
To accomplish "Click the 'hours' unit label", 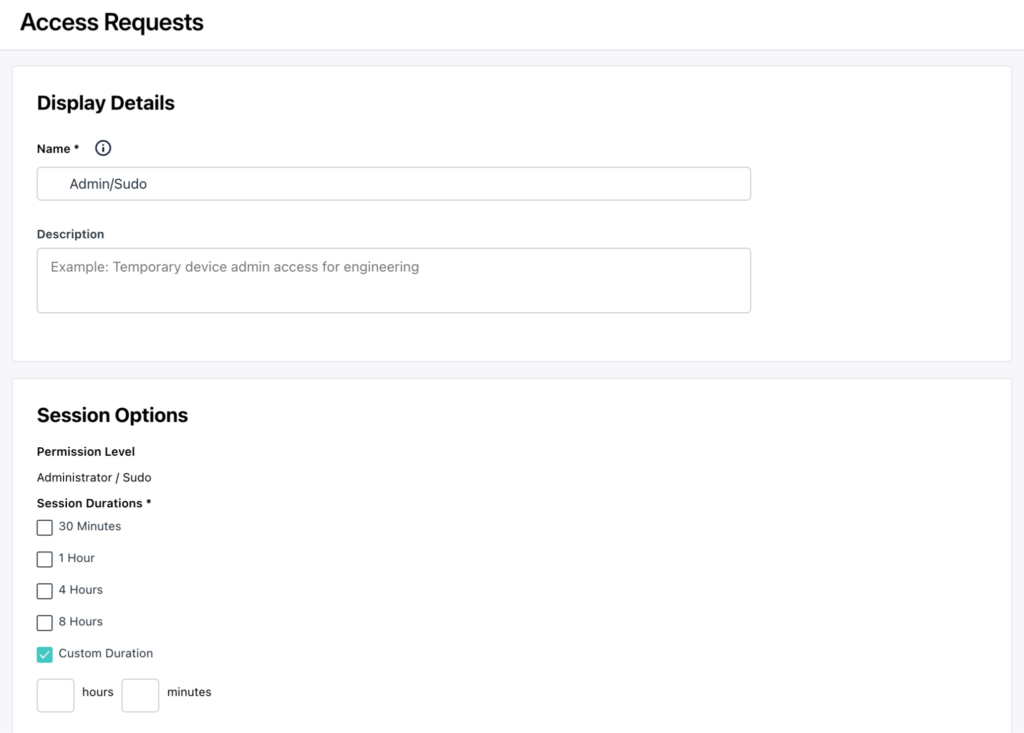I will pyautogui.click(x=98, y=692).
